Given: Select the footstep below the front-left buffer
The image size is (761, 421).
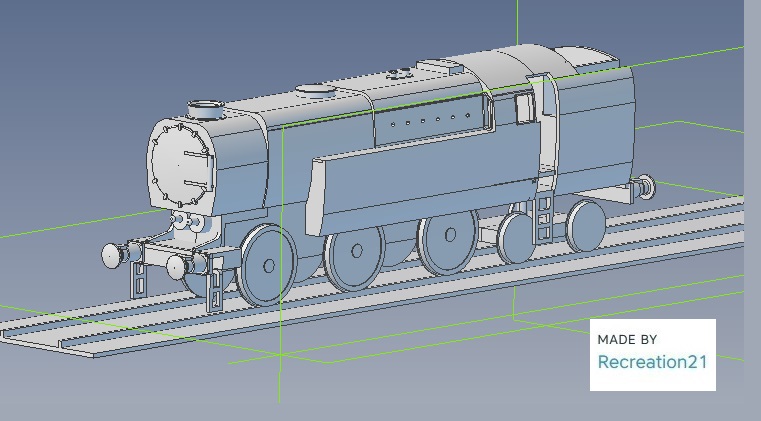Looking at the screenshot, I should point(140,280).
